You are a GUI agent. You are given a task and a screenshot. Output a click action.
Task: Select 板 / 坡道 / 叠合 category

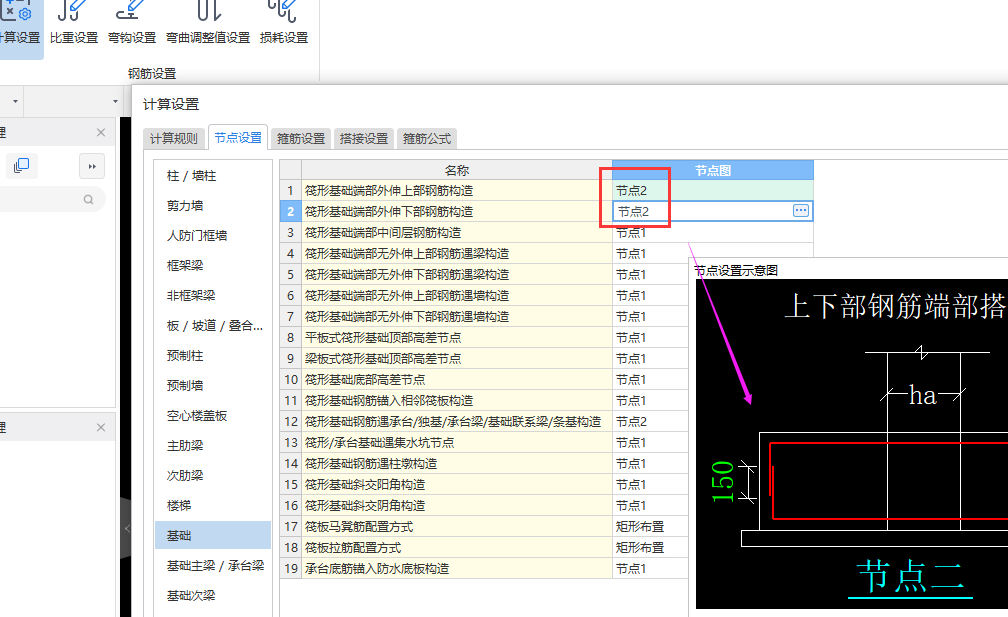(213, 326)
